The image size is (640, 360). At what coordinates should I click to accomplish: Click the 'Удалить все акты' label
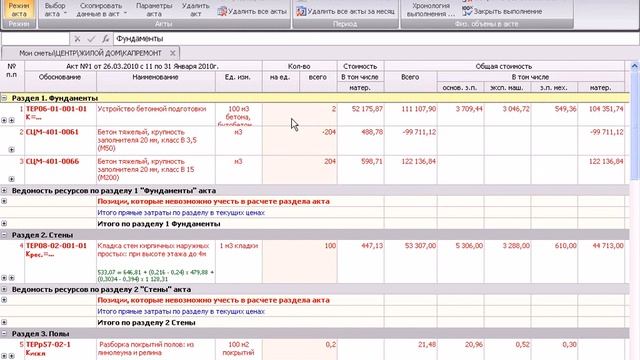point(258,11)
